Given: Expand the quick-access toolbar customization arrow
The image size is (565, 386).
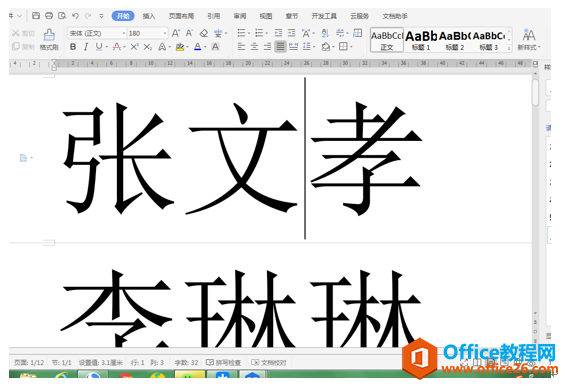Looking at the screenshot, I should coord(102,16).
